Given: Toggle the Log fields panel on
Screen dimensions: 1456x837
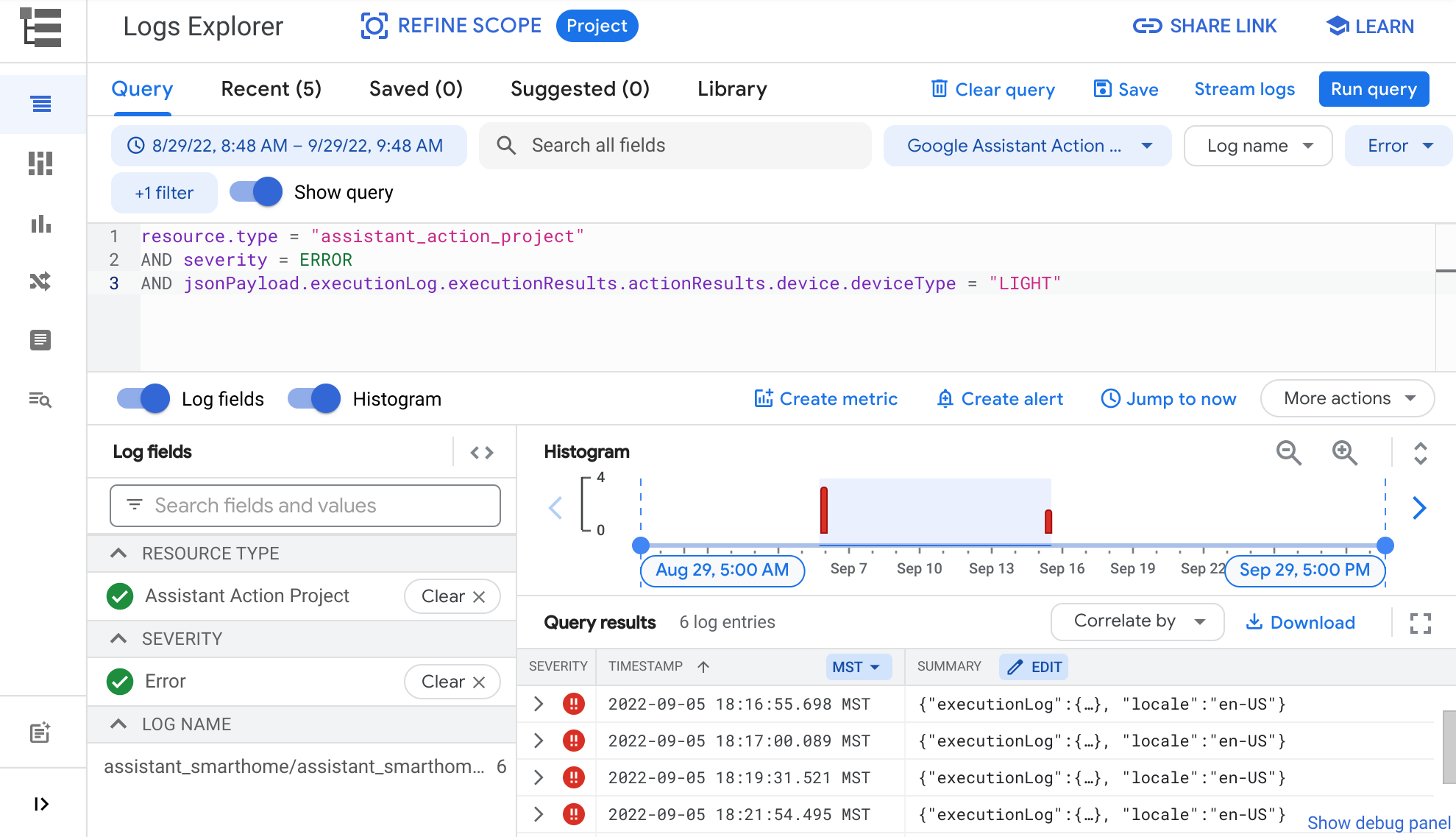Looking at the screenshot, I should point(141,399).
